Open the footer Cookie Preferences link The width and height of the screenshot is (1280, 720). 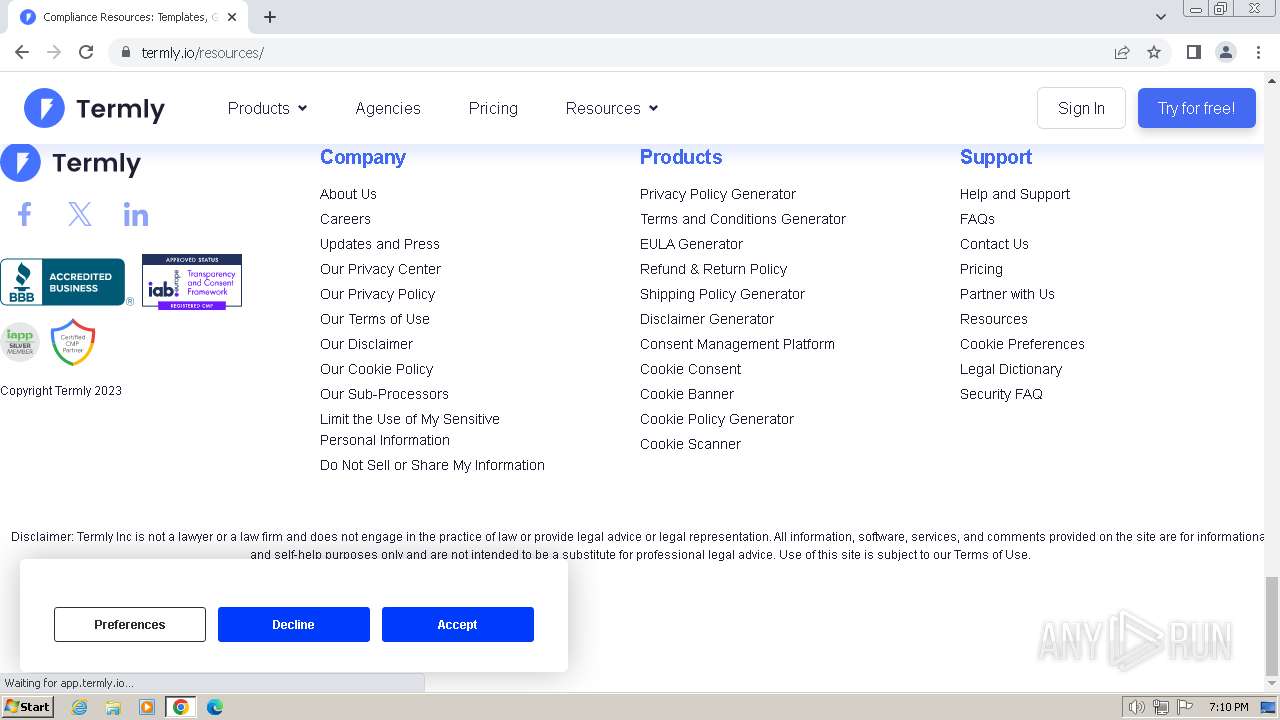click(1022, 344)
